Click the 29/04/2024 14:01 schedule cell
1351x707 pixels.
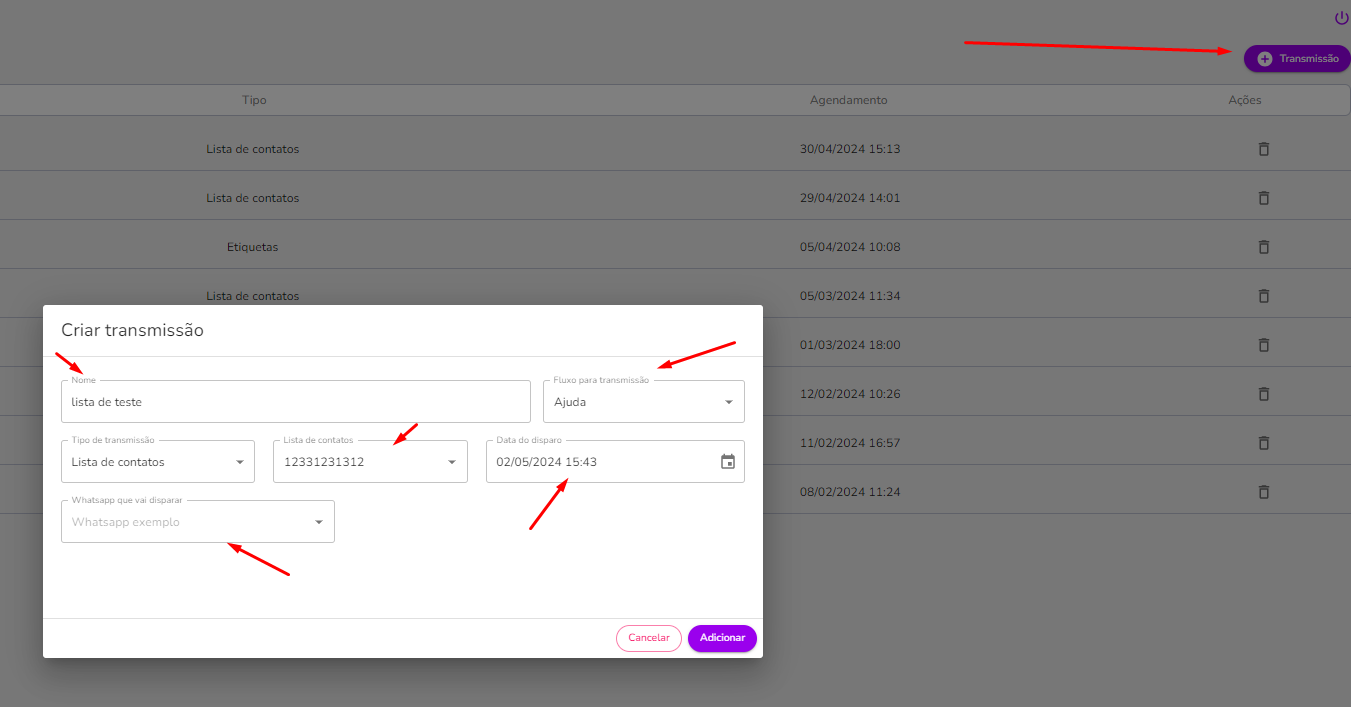(850, 198)
